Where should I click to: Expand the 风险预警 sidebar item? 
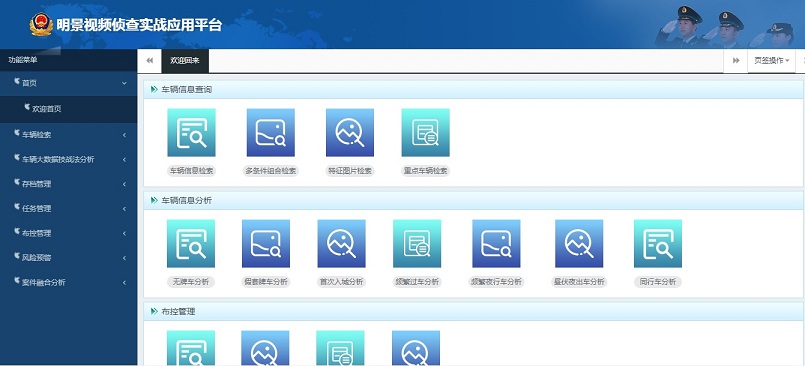coord(68,258)
